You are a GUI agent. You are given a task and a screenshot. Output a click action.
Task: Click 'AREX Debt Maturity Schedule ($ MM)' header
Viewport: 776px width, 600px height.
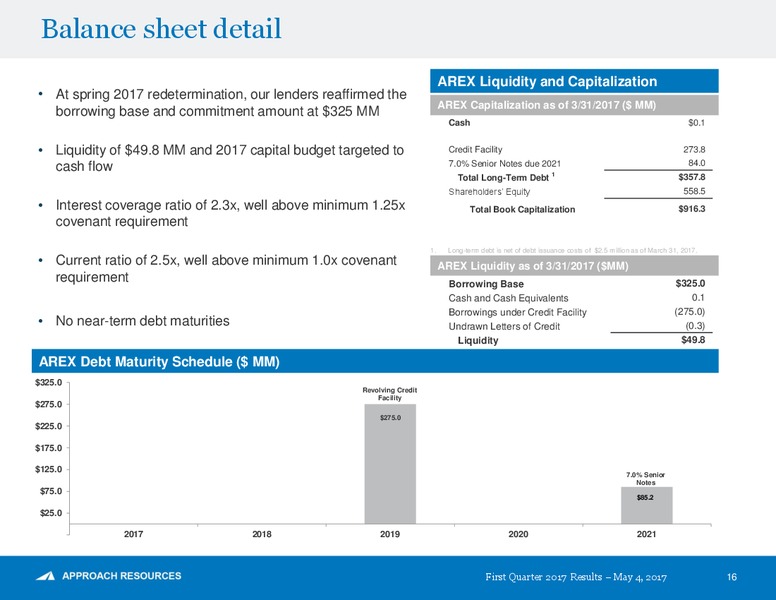pyautogui.click(x=375, y=361)
